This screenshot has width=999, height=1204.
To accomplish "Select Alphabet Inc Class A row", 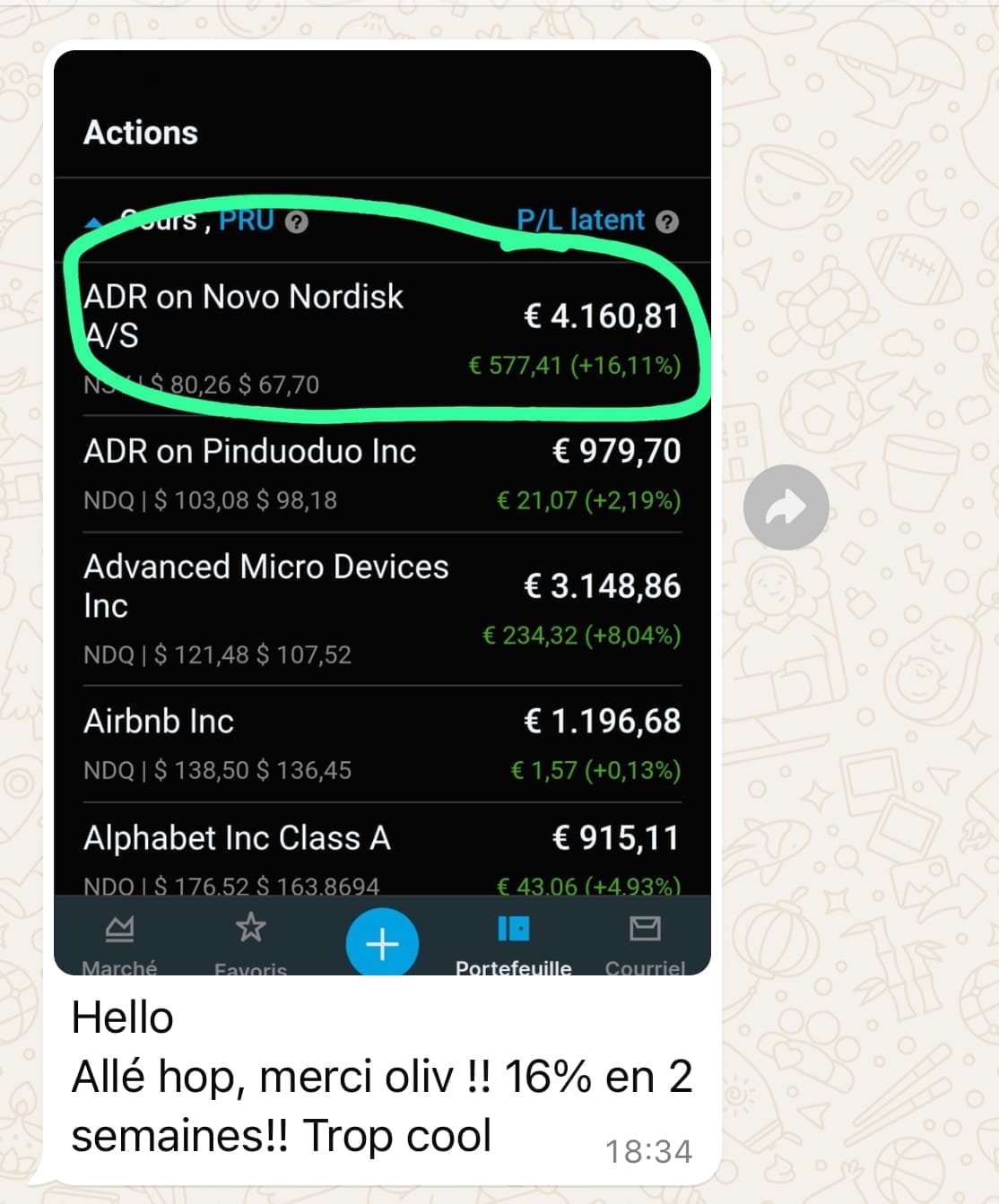I will click(x=382, y=850).
